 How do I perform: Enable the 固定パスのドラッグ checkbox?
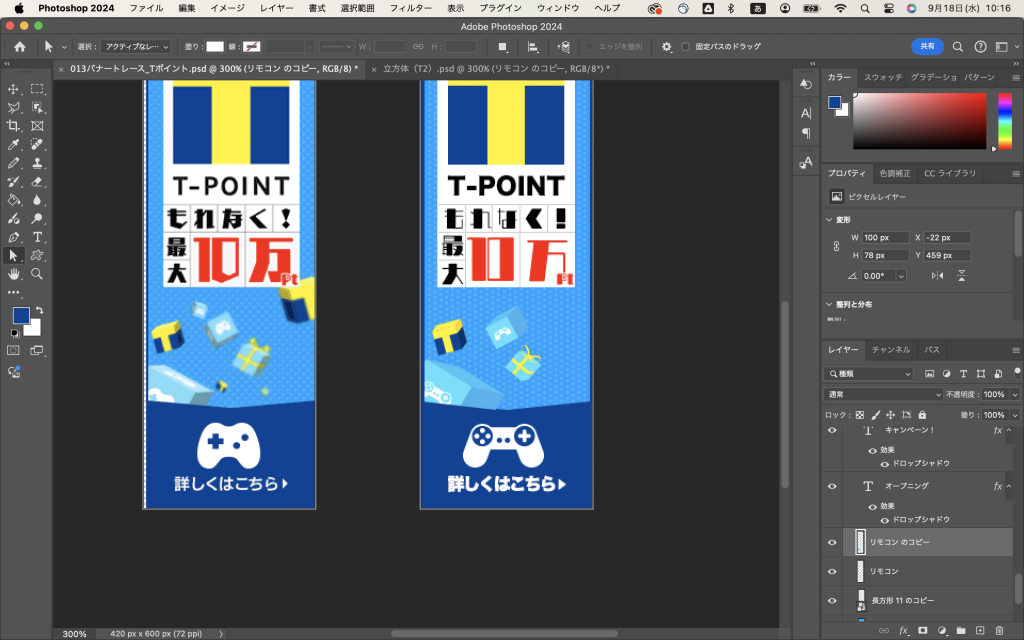pyautogui.click(x=685, y=47)
